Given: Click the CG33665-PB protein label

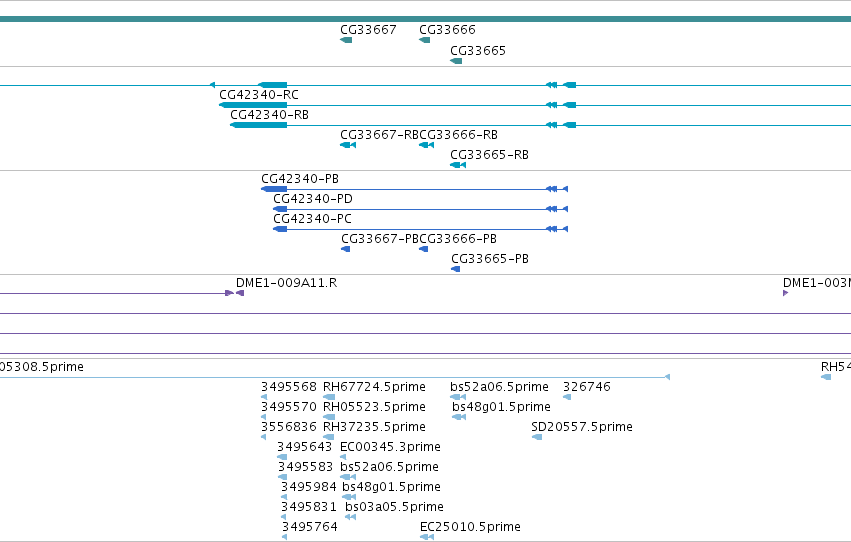Looking at the screenshot, I should pos(490,259).
